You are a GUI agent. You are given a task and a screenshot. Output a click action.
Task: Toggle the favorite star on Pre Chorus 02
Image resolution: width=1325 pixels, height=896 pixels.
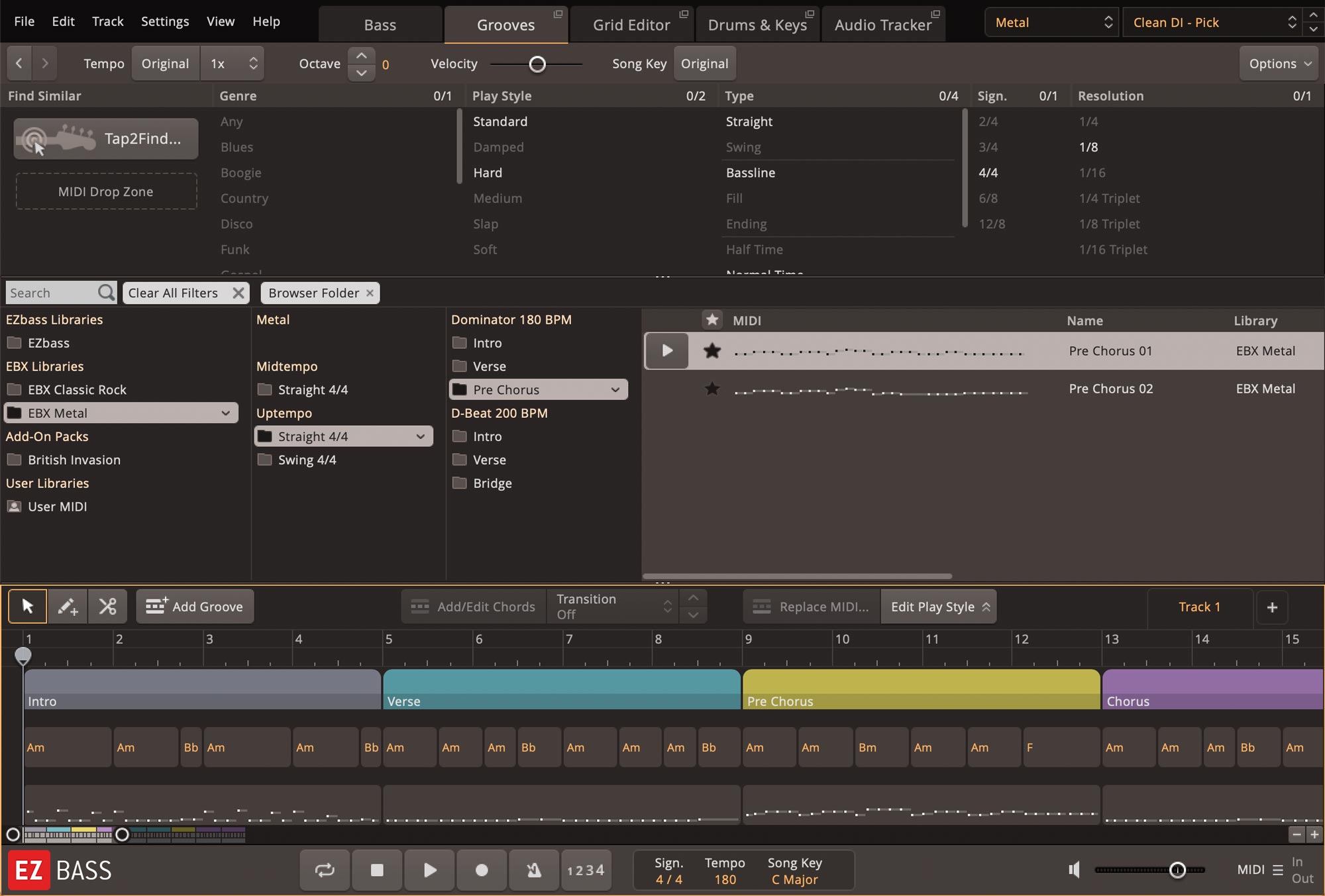(x=712, y=389)
